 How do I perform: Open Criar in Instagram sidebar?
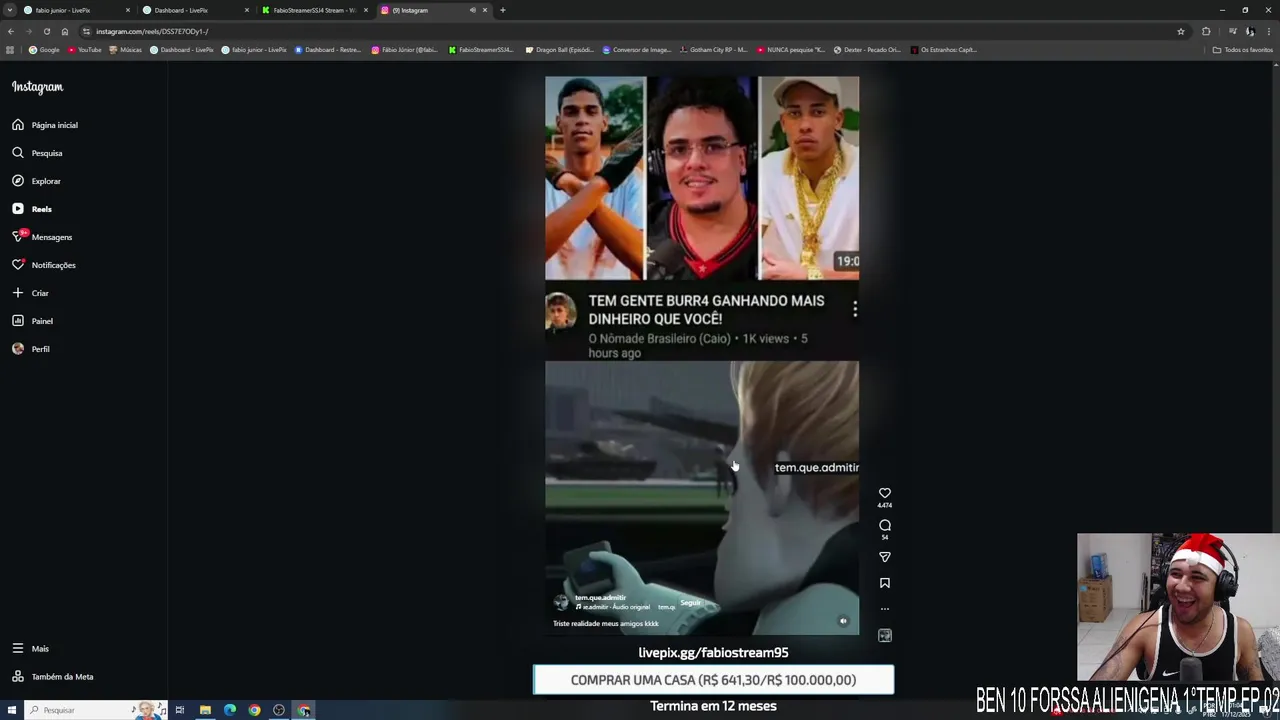[x=30, y=293]
